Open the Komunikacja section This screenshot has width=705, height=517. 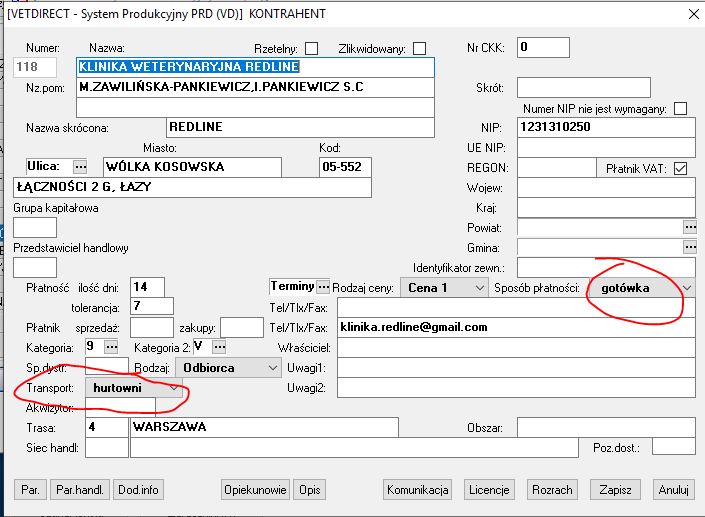pos(418,490)
